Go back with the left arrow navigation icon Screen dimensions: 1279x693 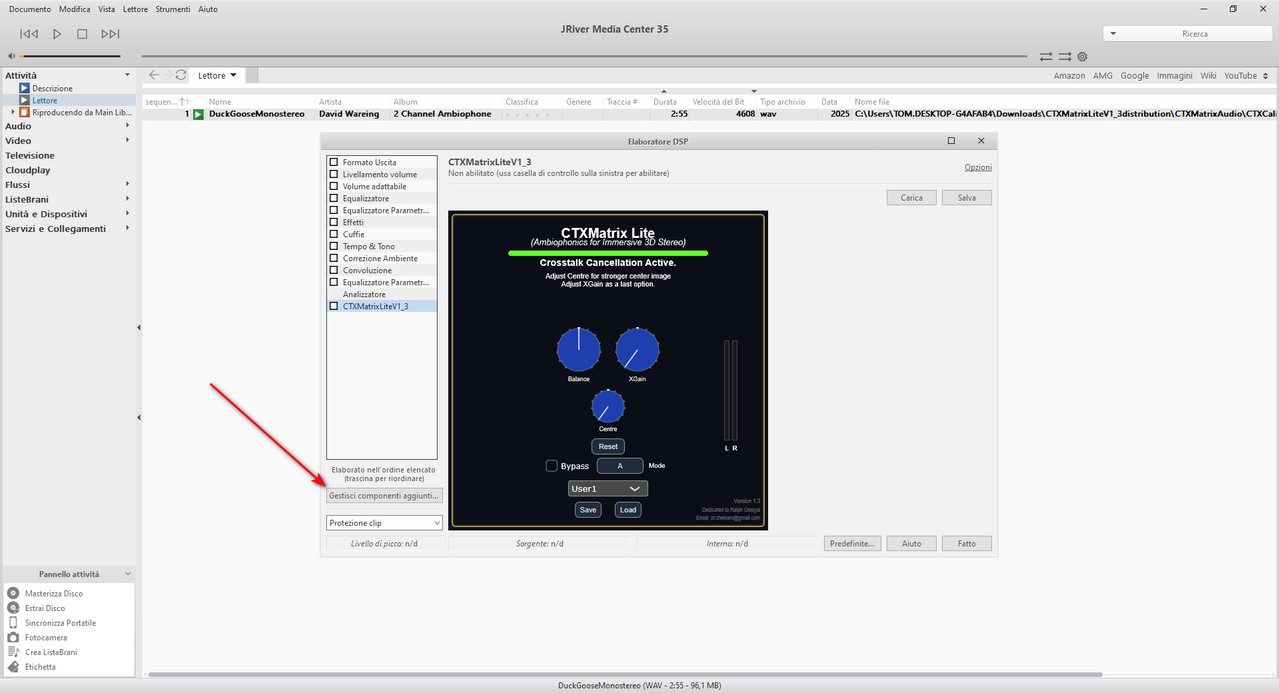[154, 75]
